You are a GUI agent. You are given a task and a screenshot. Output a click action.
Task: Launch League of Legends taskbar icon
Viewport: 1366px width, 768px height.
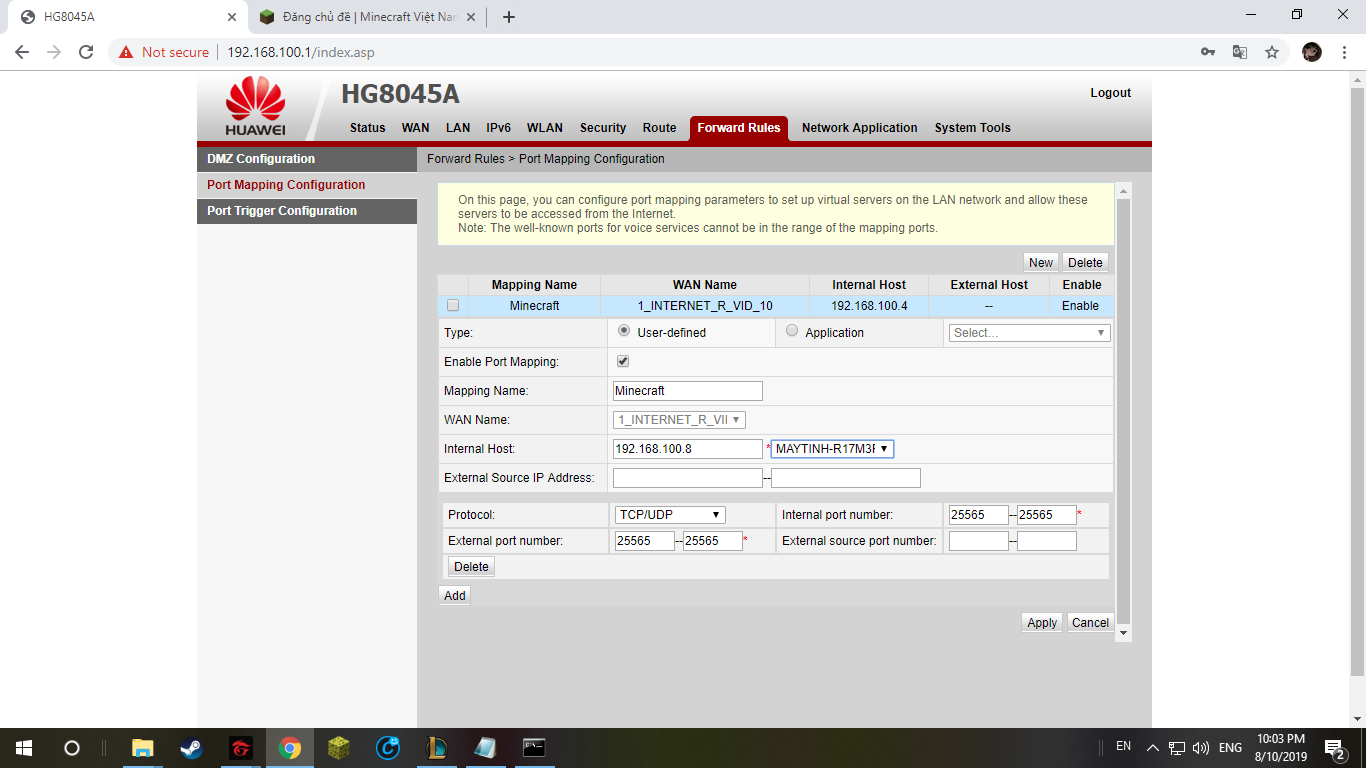436,747
